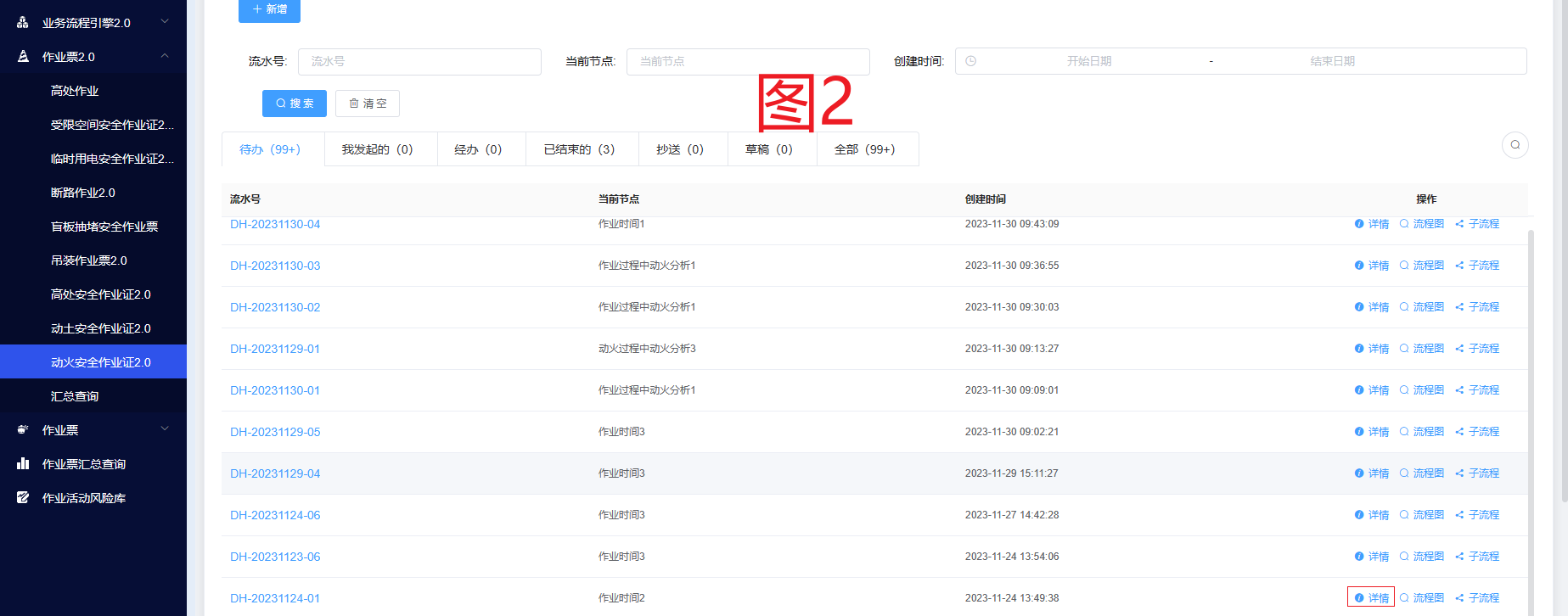The image size is (1568, 616).
Task: View 流程图 for DH-20231129-05
Action: [1422, 432]
